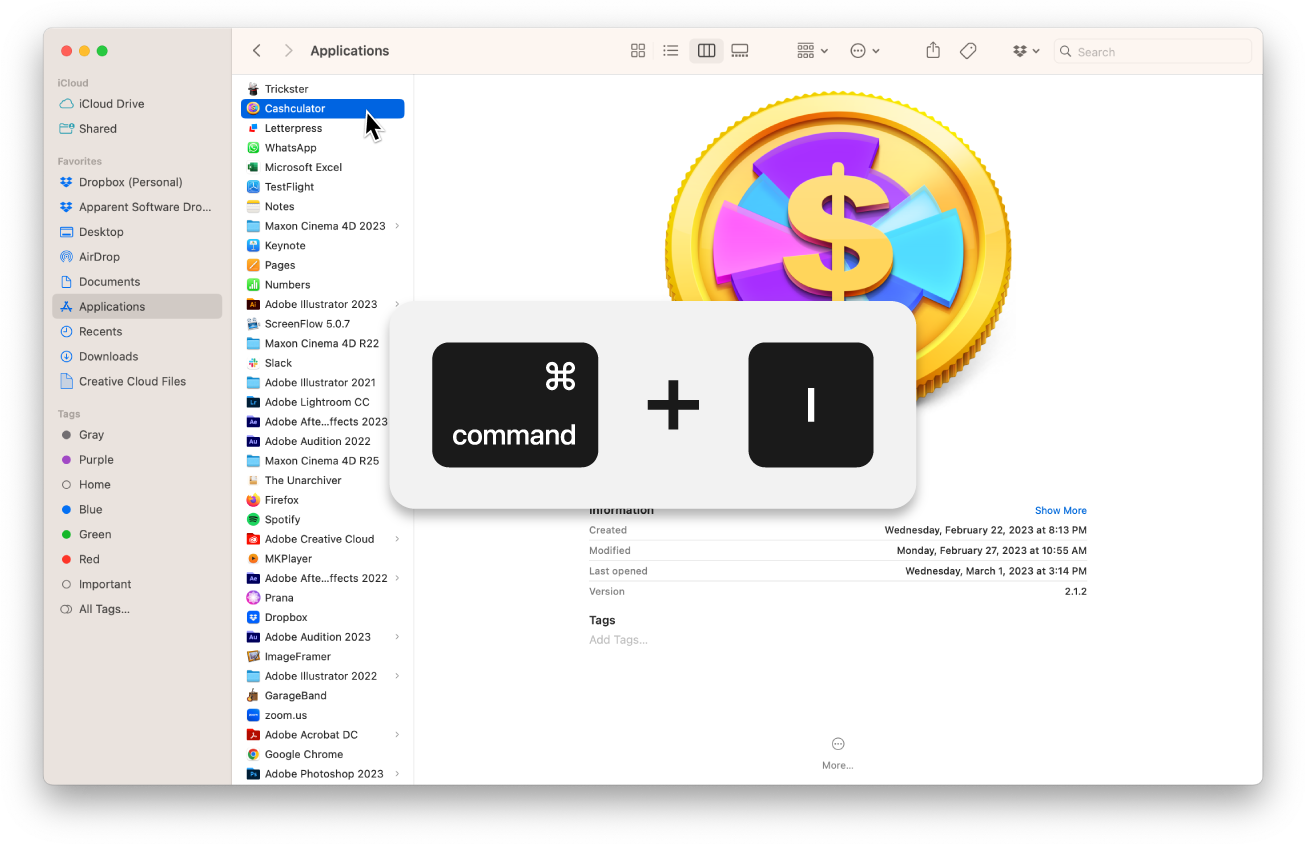Screen dimensions: 1305x844
Task: Switch to column view
Action: pos(706,51)
